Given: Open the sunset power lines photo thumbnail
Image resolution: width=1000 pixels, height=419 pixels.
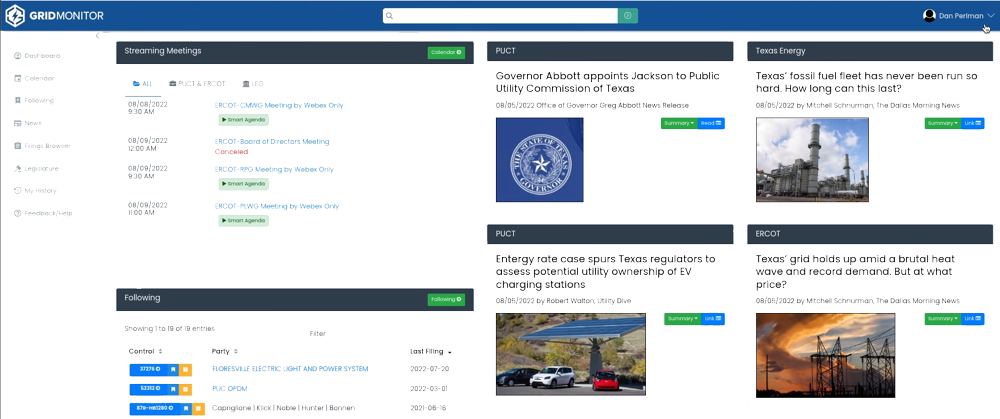Looking at the screenshot, I should (825, 355).
